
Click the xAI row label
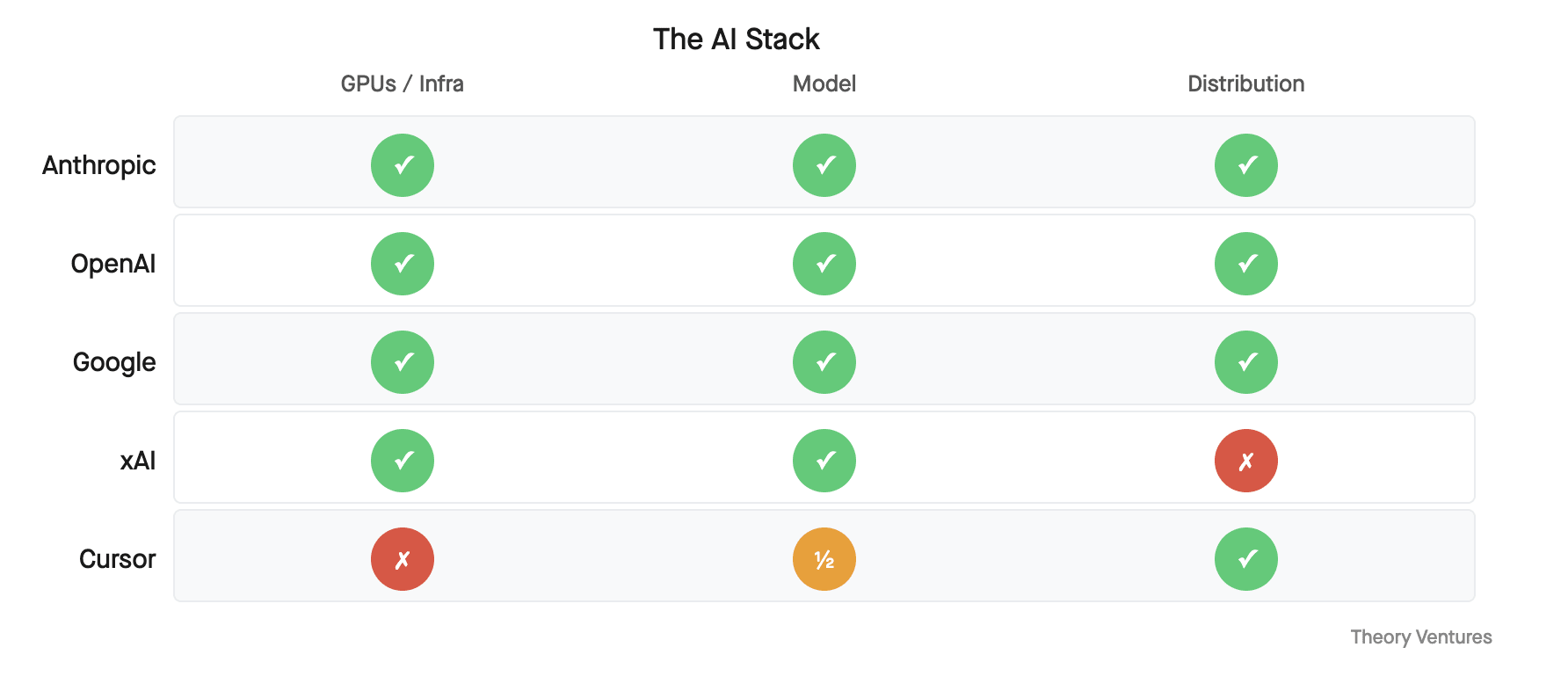pos(138,461)
